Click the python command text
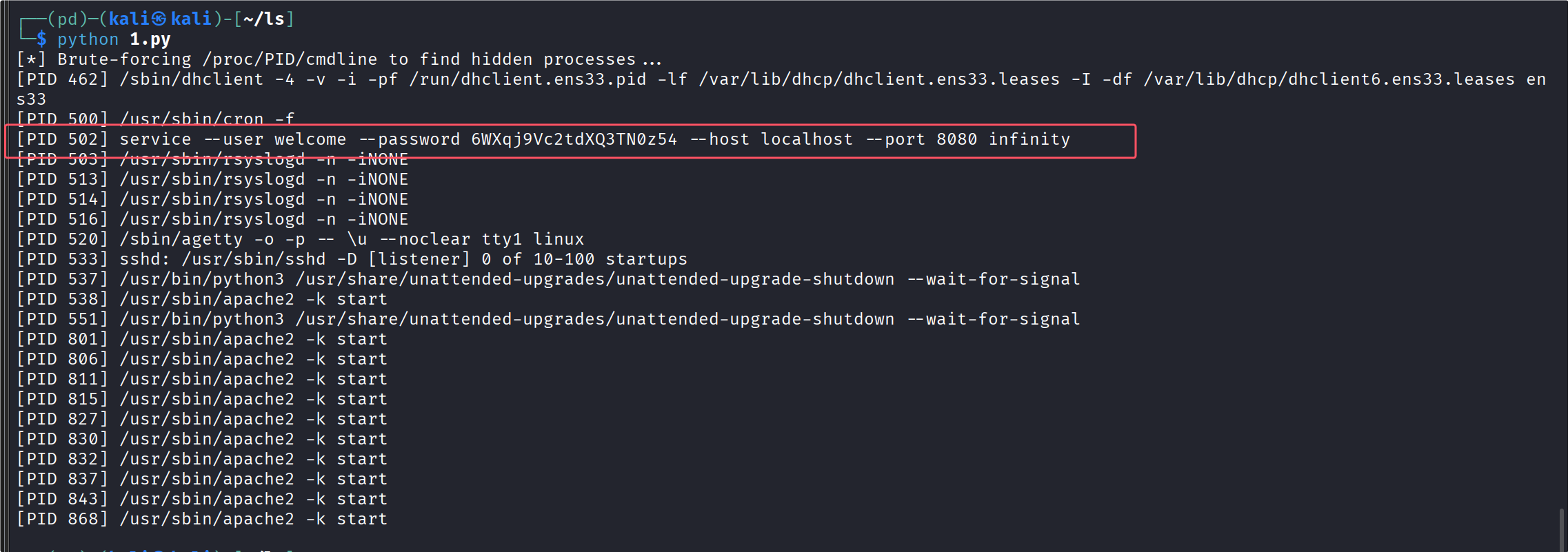The width and height of the screenshot is (1568, 552). click(88, 39)
